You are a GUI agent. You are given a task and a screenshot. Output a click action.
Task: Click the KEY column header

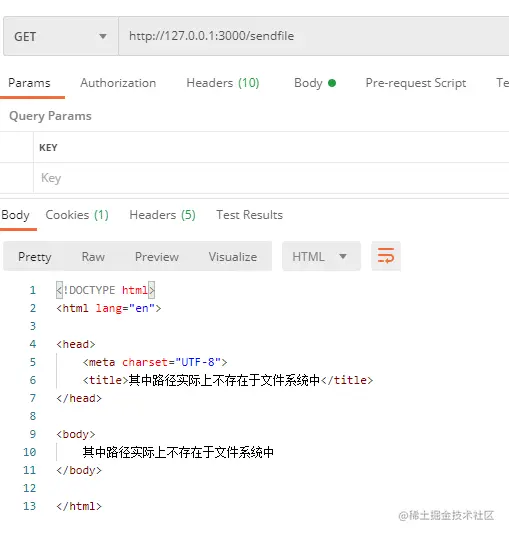click(48, 148)
